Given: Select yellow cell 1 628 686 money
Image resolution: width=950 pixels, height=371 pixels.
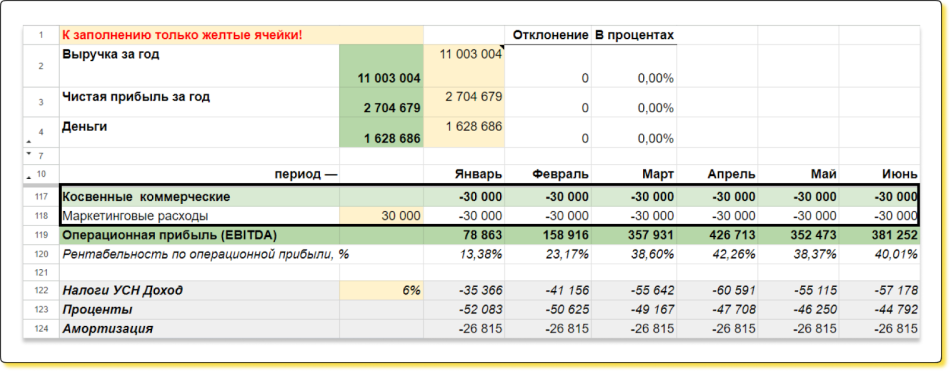Looking at the screenshot, I should tap(464, 132).
